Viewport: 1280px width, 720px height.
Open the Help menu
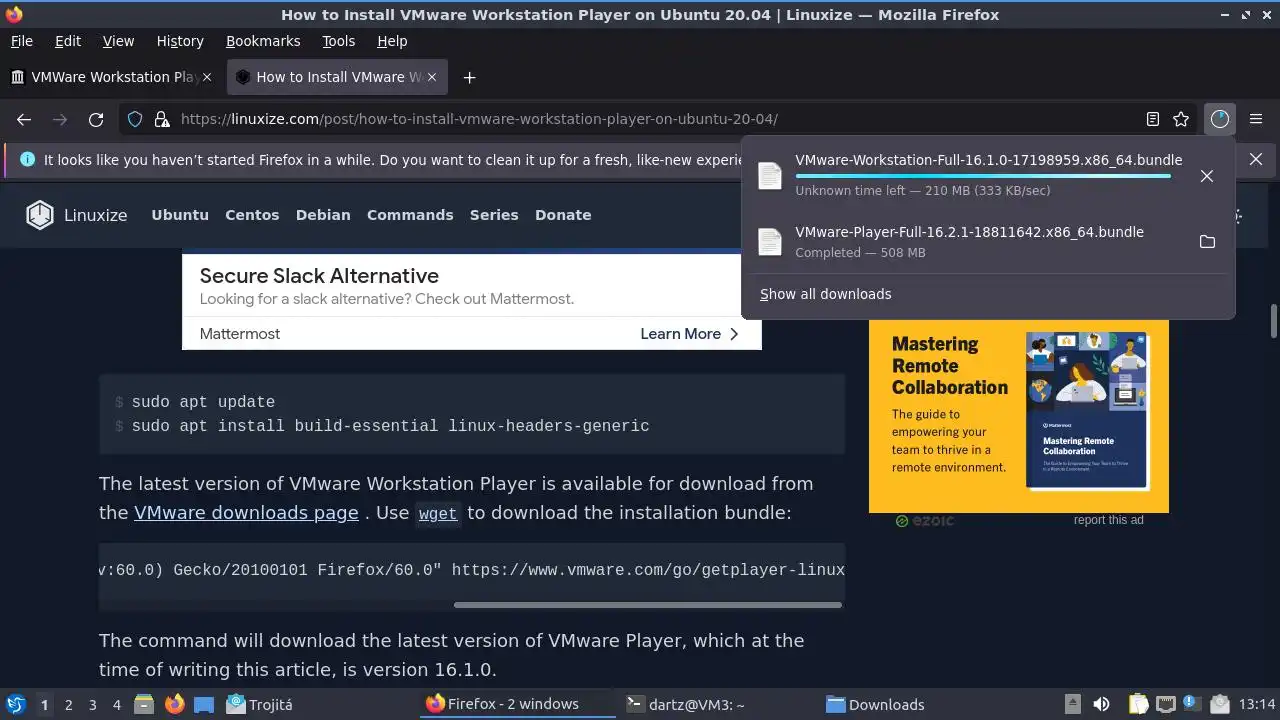[392, 41]
